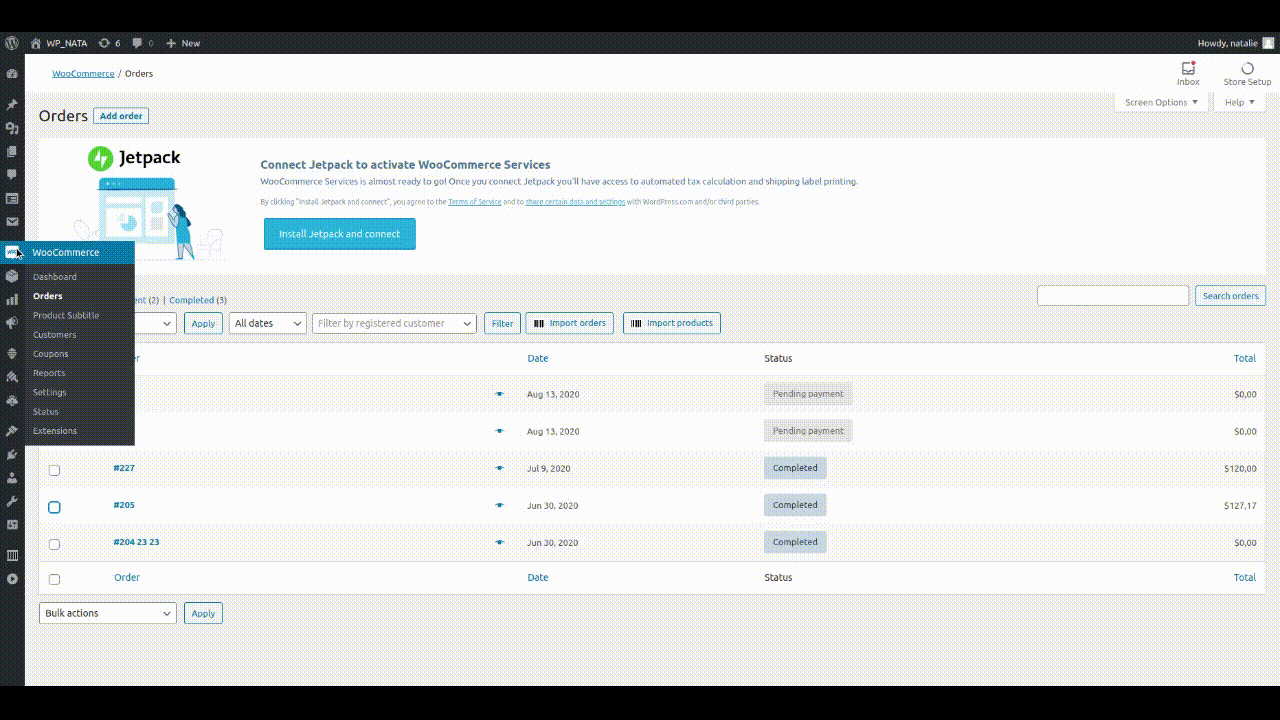Preview order #205 with the eye icon
The width and height of the screenshot is (1280, 720).
pyautogui.click(x=499, y=505)
